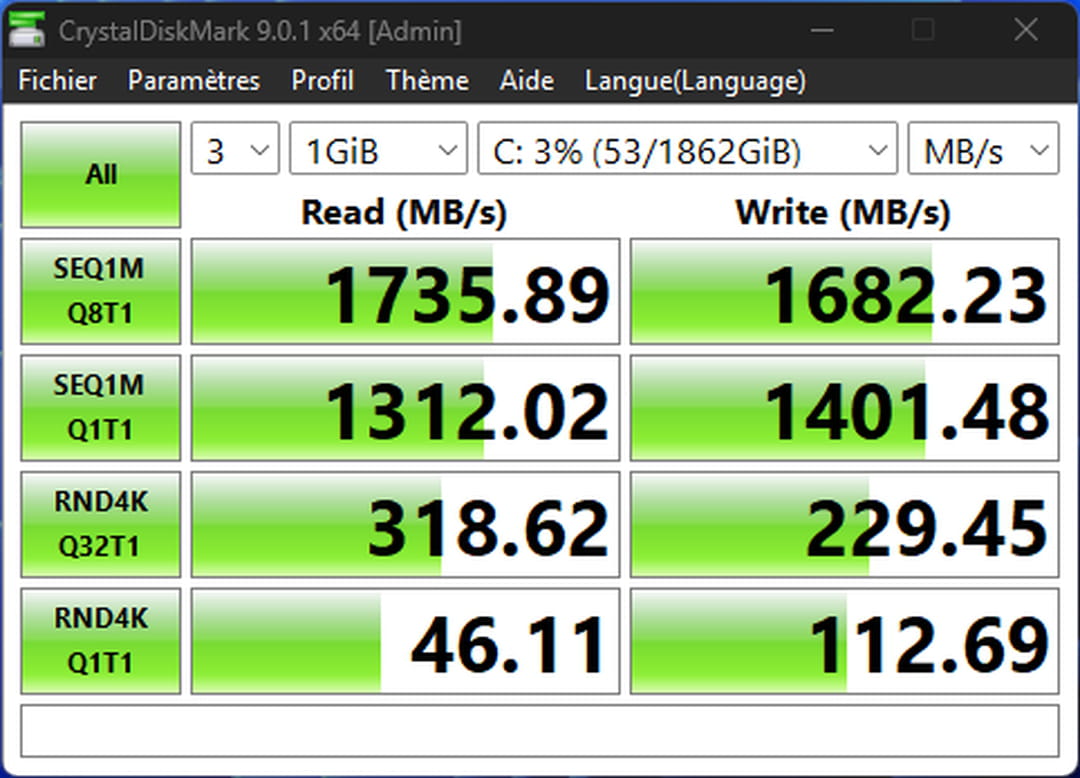Run the SEQ1M Q1T1 test
Viewport: 1080px width, 778px height.
tap(101, 408)
